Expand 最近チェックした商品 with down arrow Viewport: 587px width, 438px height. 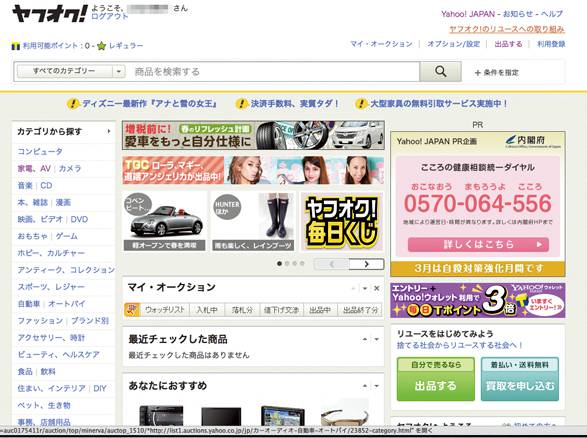(377, 339)
